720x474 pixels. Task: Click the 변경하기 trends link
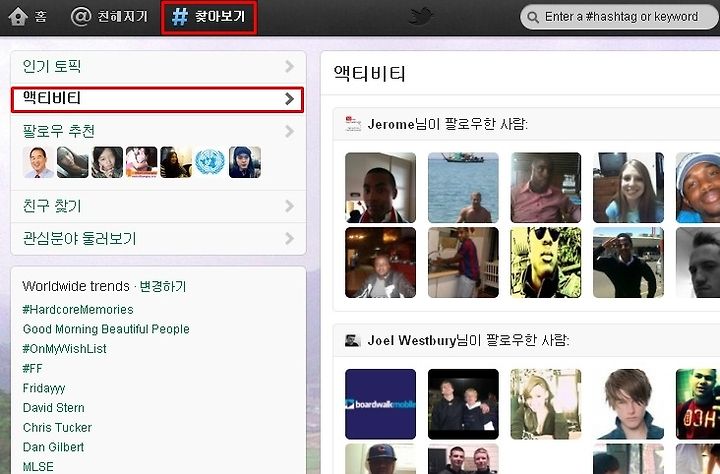[x=163, y=286]
